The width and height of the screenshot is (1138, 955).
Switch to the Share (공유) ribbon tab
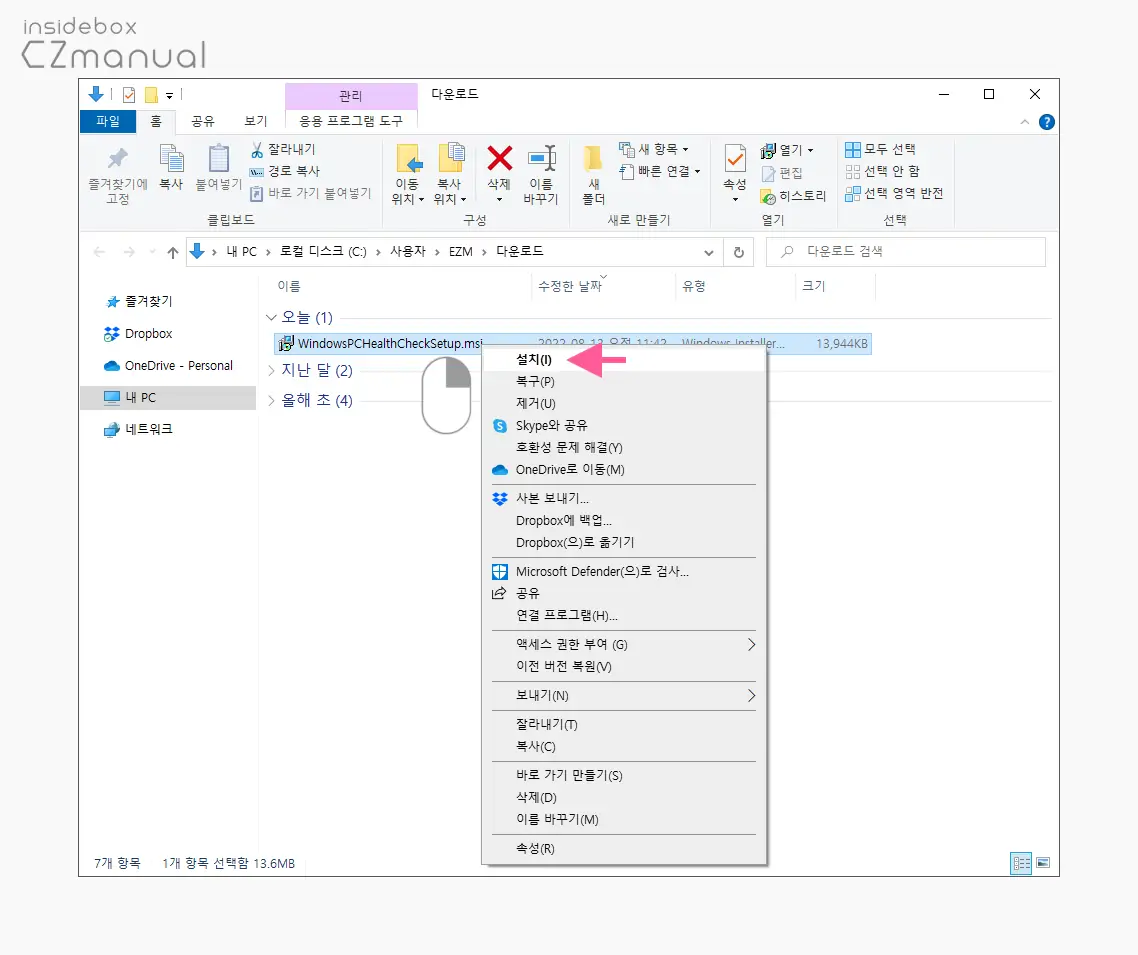point(203,121)
